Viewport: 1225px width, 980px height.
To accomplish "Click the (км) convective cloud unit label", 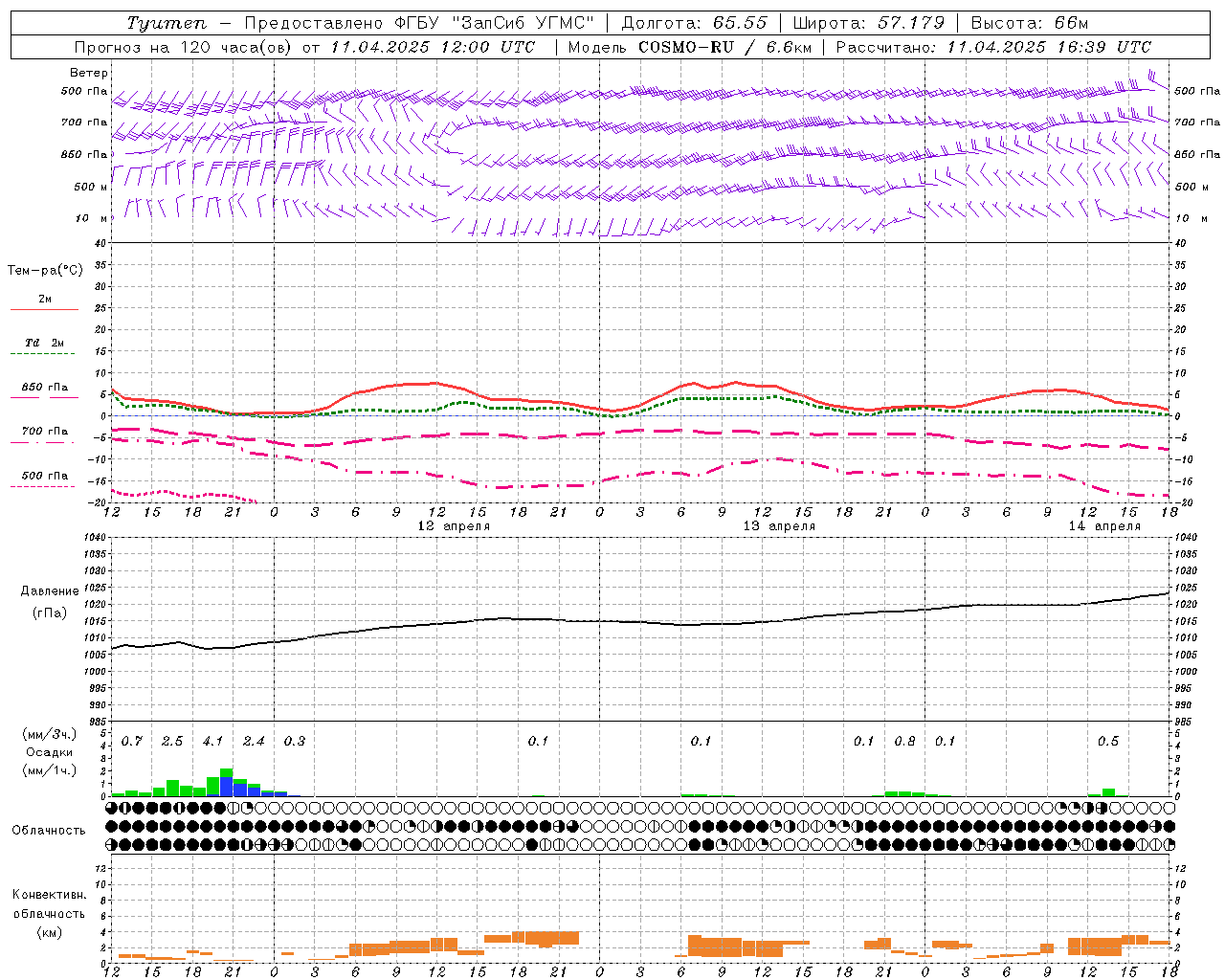I will (x=50, y=931).
